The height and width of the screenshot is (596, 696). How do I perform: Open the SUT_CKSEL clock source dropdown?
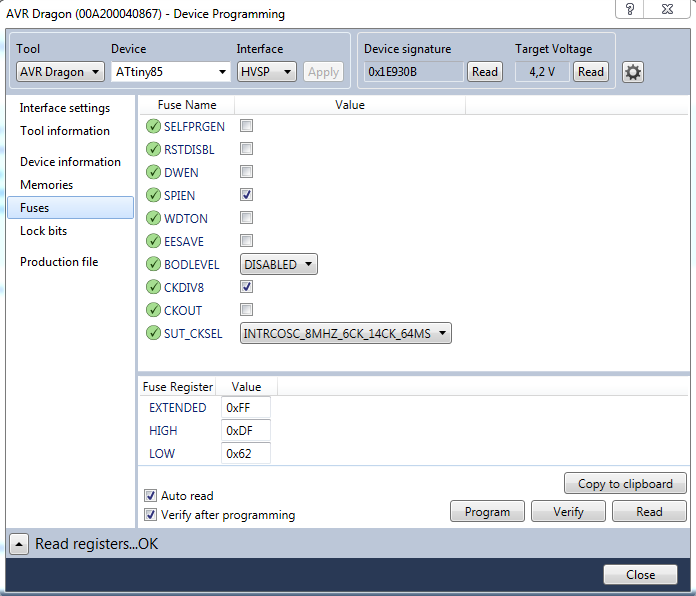[346, 333]
